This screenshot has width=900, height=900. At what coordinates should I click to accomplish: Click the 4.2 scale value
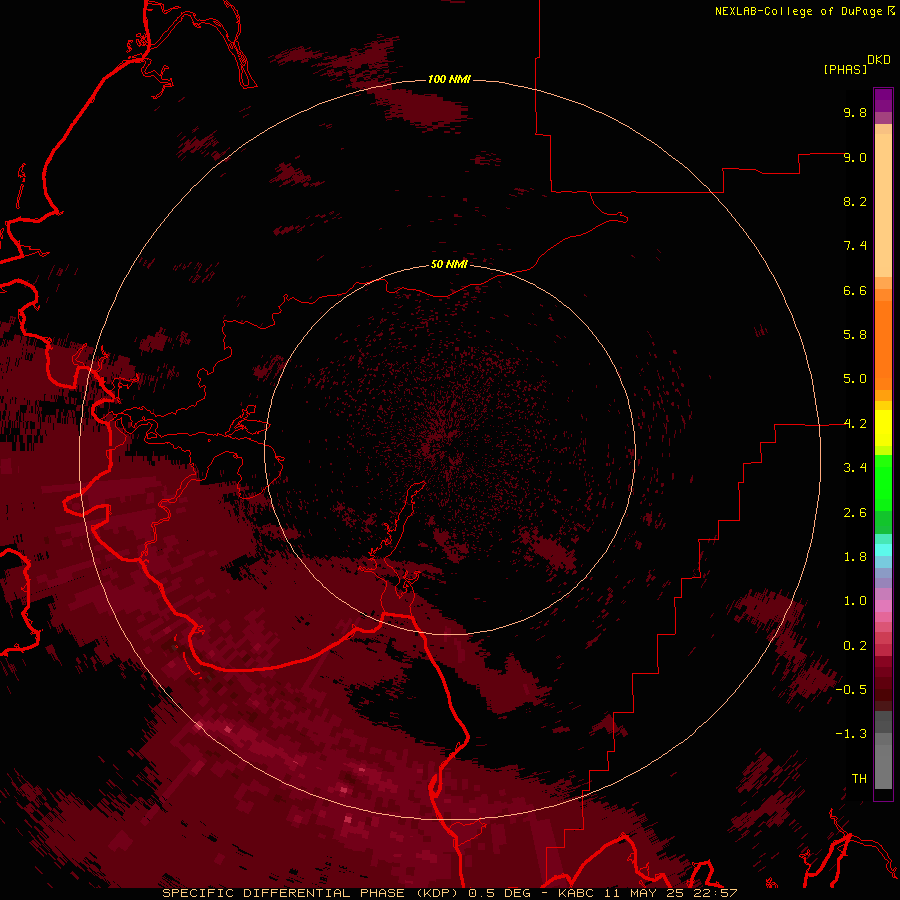(x=855, y=424)
